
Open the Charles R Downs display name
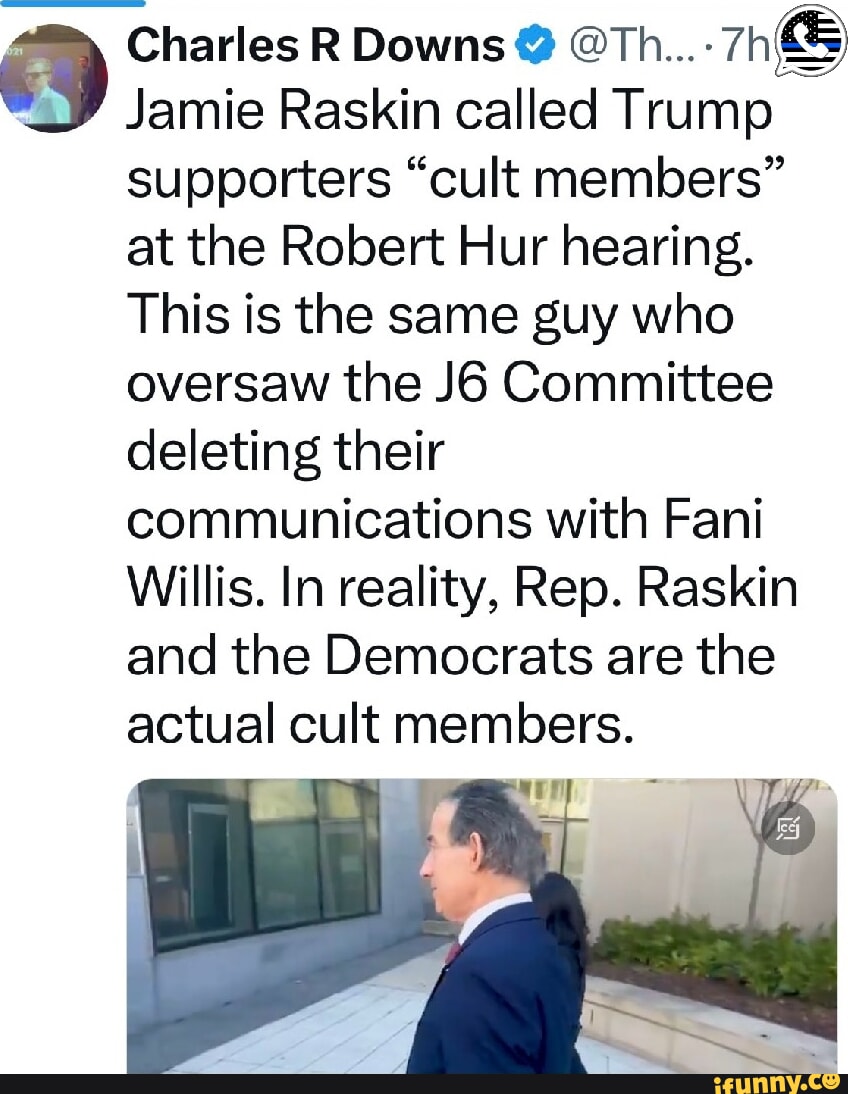tap(317, 44)
